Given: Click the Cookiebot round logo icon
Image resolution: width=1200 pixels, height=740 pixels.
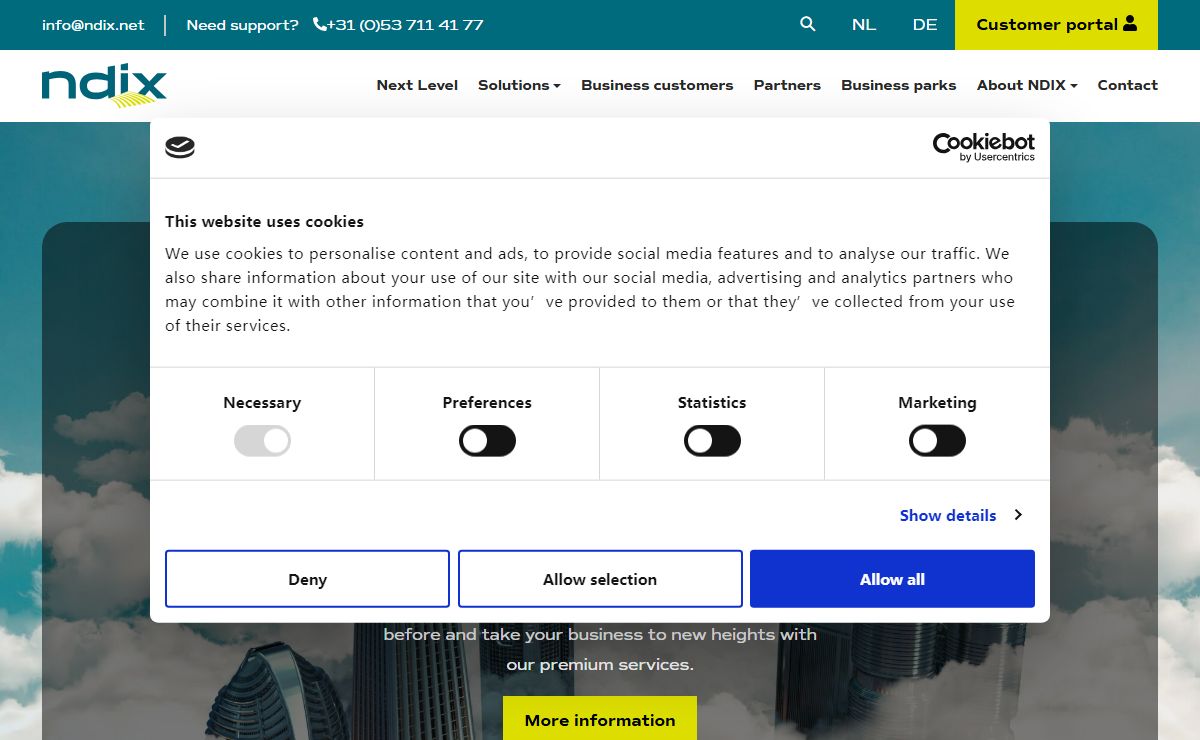Looking at the screenshot, I should pyautogui.click(x=180, y=148).
